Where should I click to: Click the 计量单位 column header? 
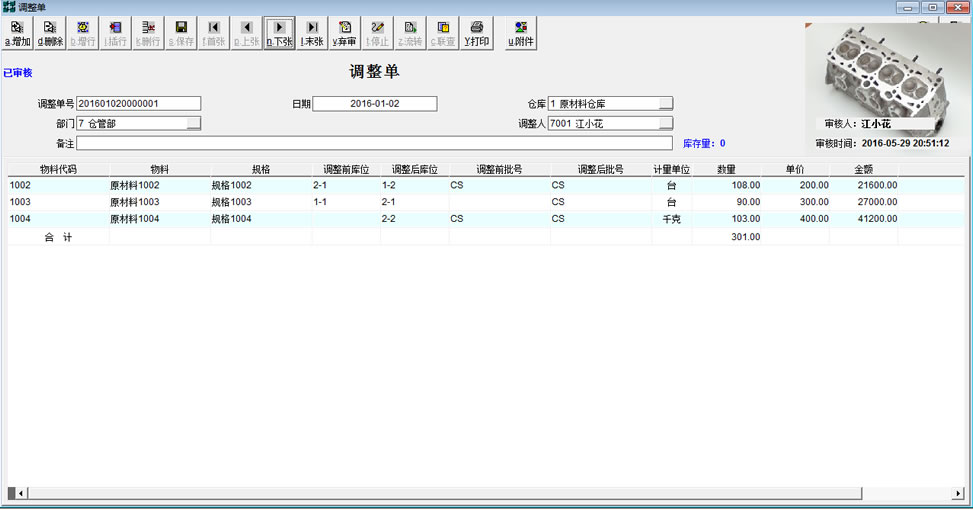click(671, 169)
